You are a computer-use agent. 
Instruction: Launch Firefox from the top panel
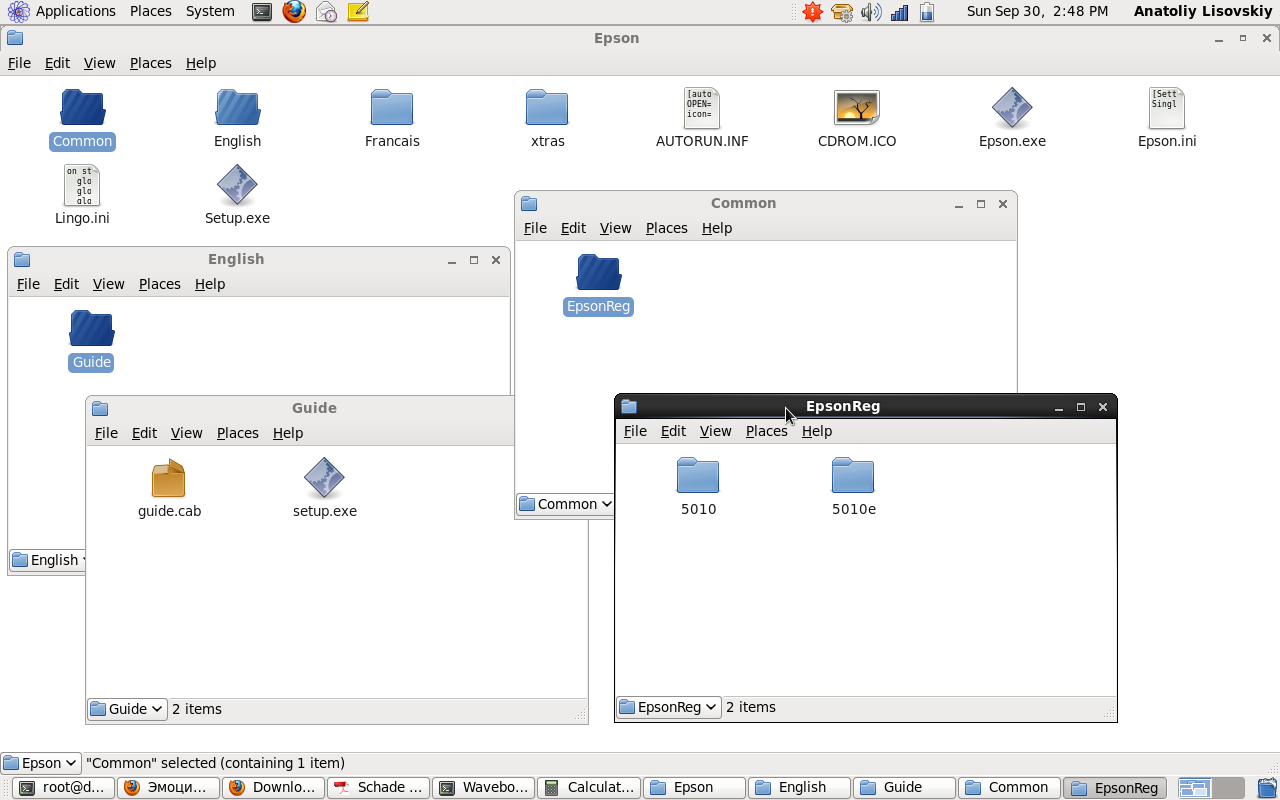(x=294, y=12)
